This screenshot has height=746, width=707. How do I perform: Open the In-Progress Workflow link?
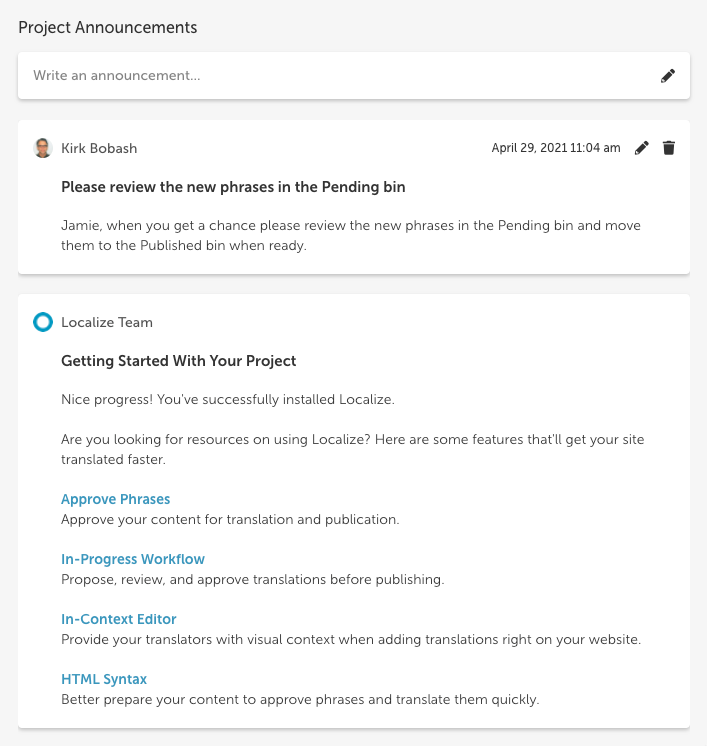pyautogui.click(x=133, y=559)
